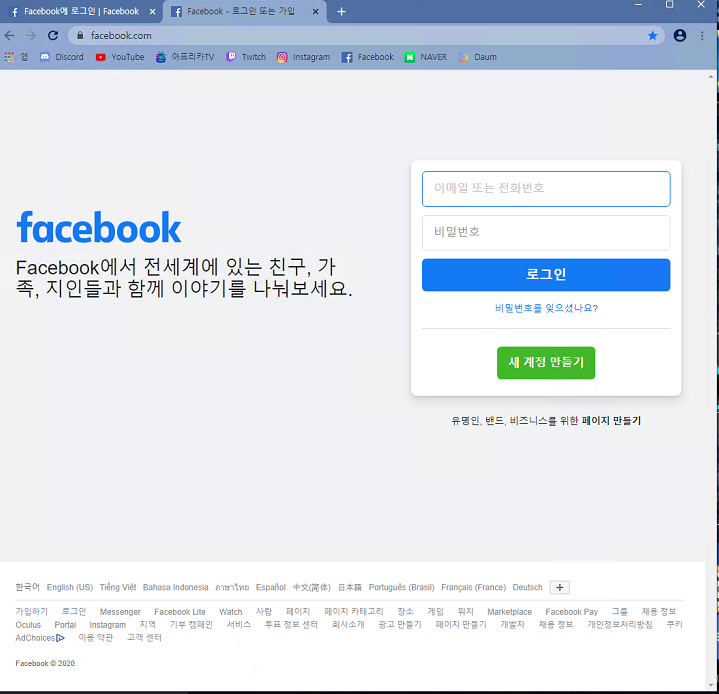The image size is (719, 694).
Task: Select 한국어 language
Action: click(x=28, y=587)
